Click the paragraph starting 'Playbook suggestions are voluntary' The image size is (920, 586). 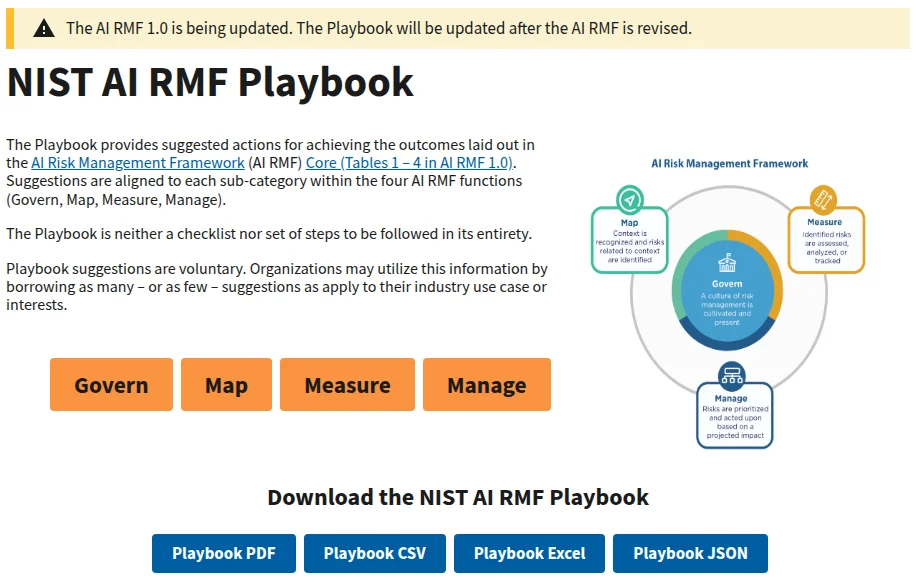(277, 287)
